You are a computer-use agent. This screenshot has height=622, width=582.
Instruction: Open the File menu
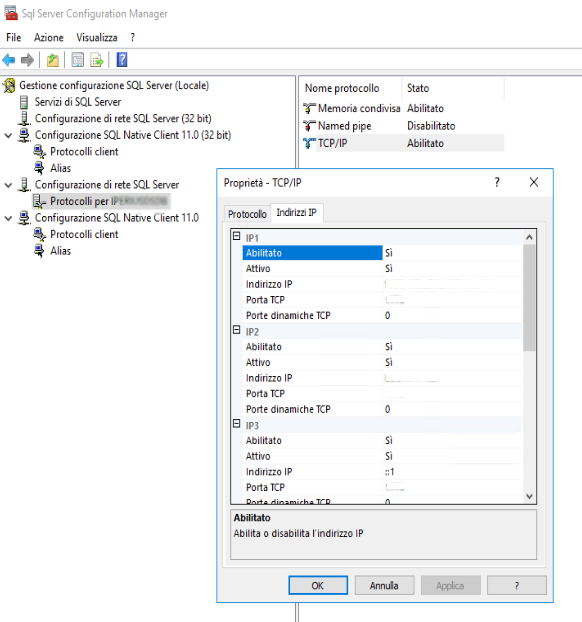coord(13,38)
